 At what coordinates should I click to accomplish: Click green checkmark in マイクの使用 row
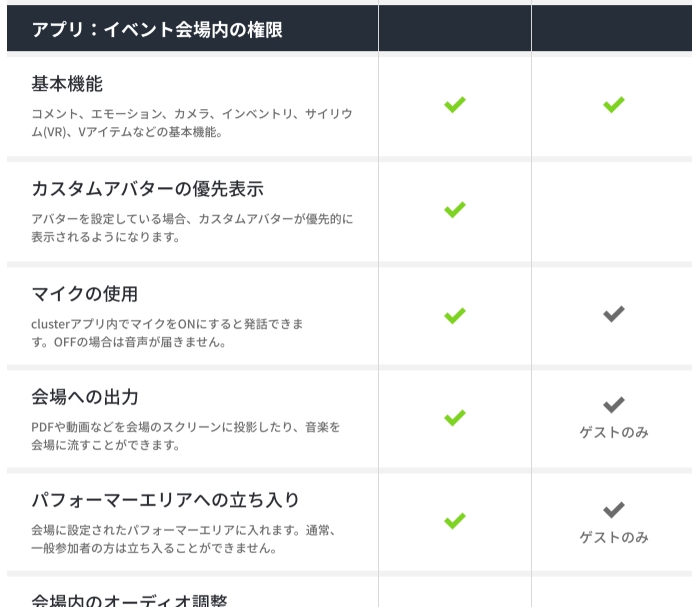455,316
